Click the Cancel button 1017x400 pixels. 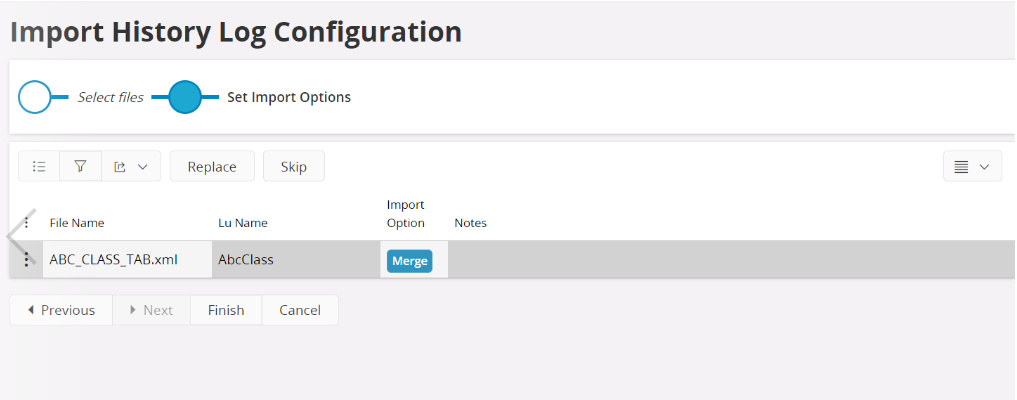point(300,310)
